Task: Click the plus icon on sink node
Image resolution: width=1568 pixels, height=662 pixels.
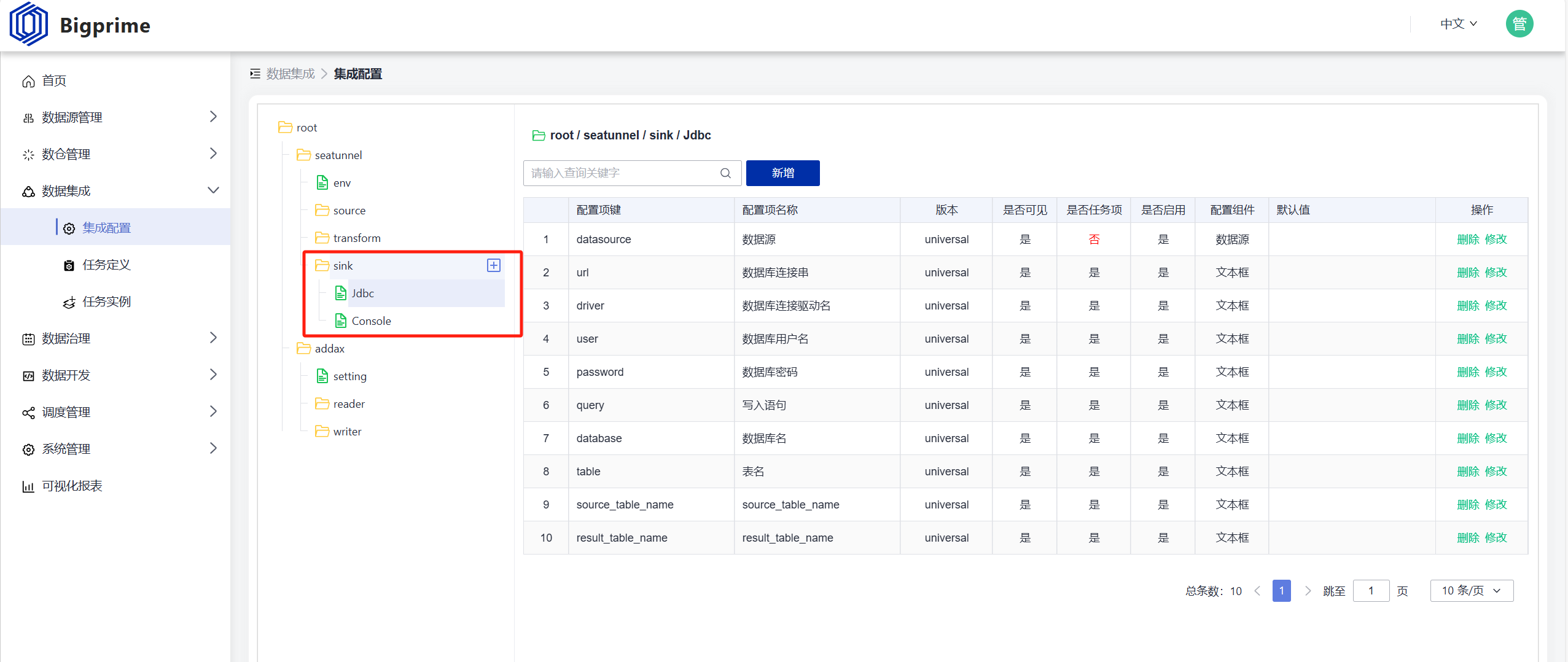Action: 494,265
